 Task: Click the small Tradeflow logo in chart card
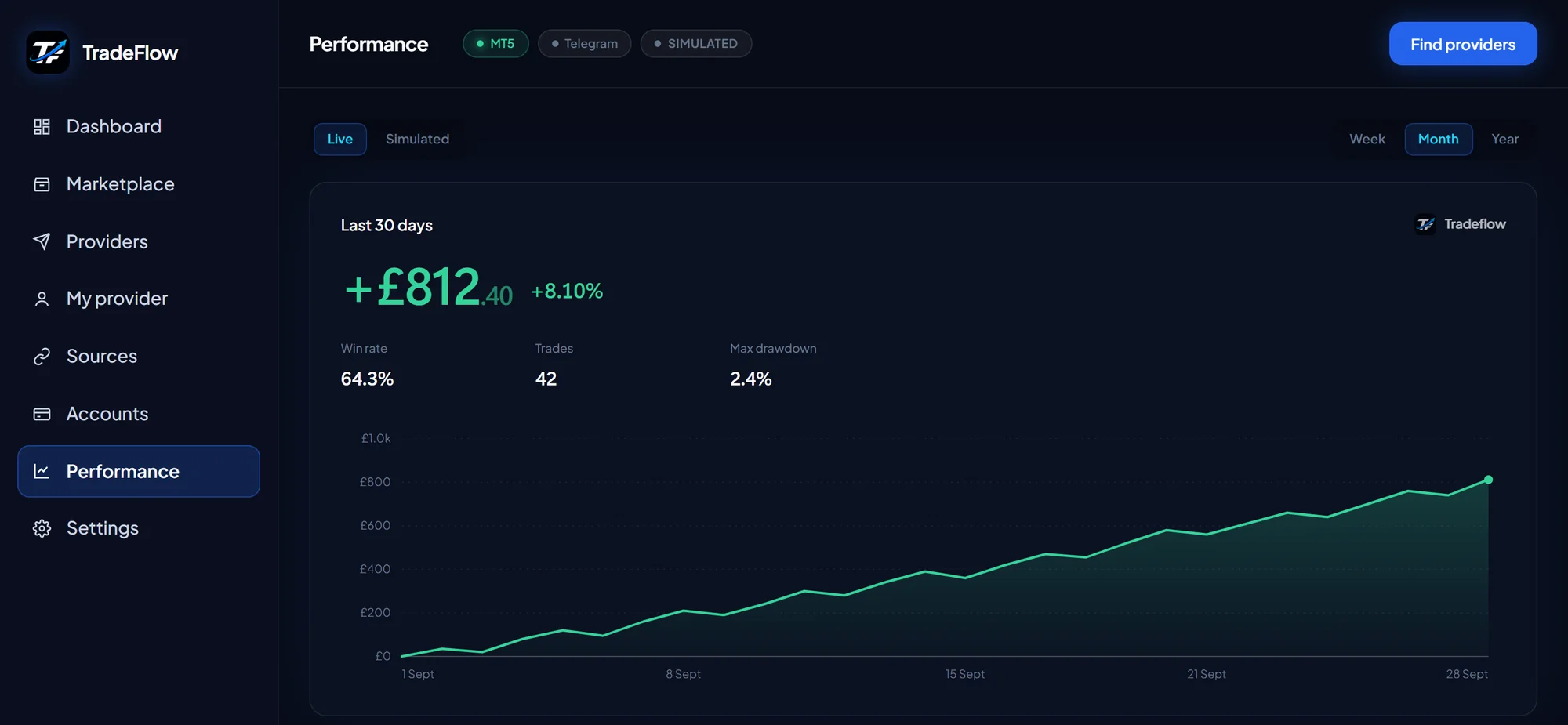1425,224
